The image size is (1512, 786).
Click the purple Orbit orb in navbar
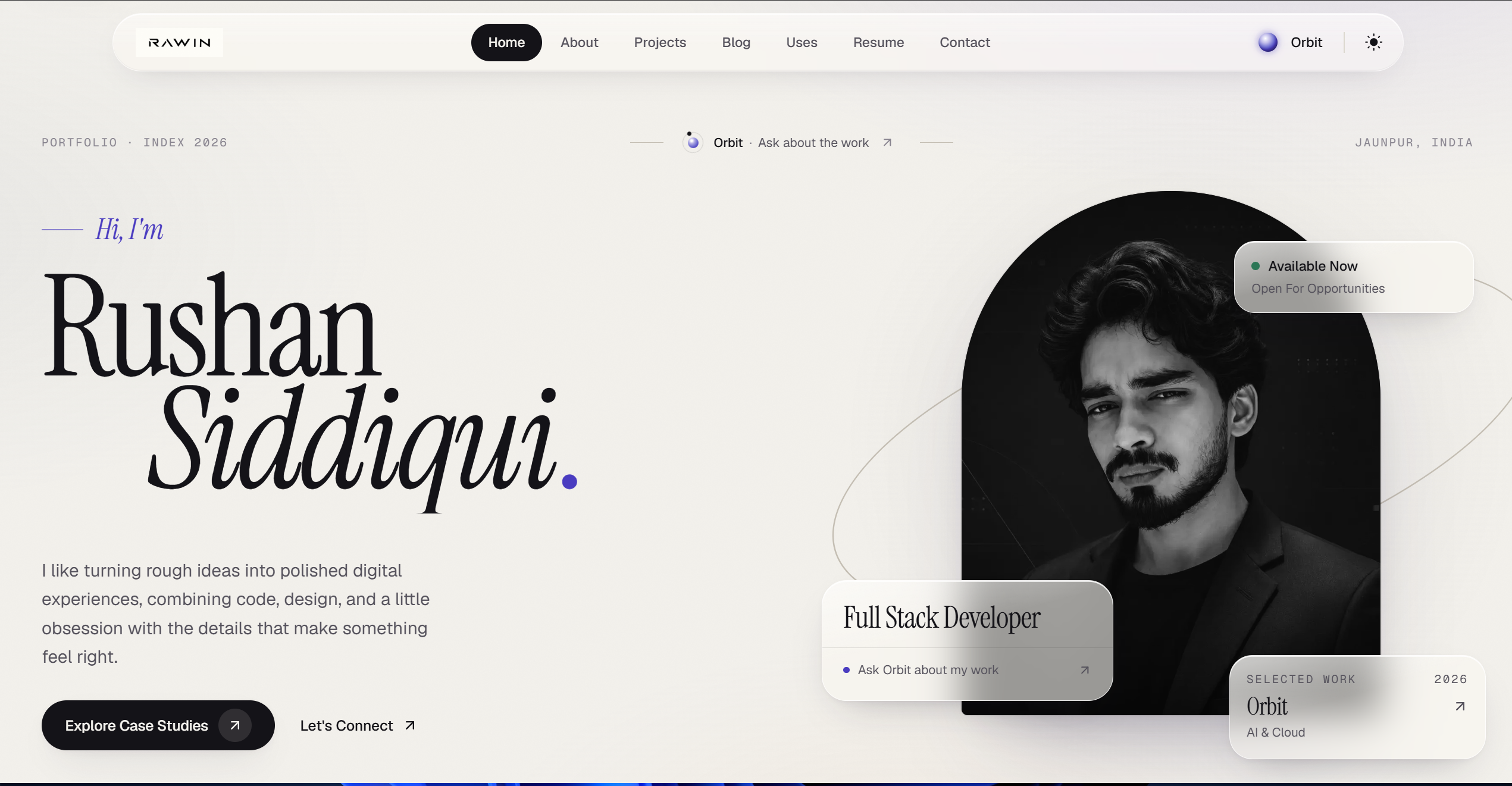tap(1267, 42)
